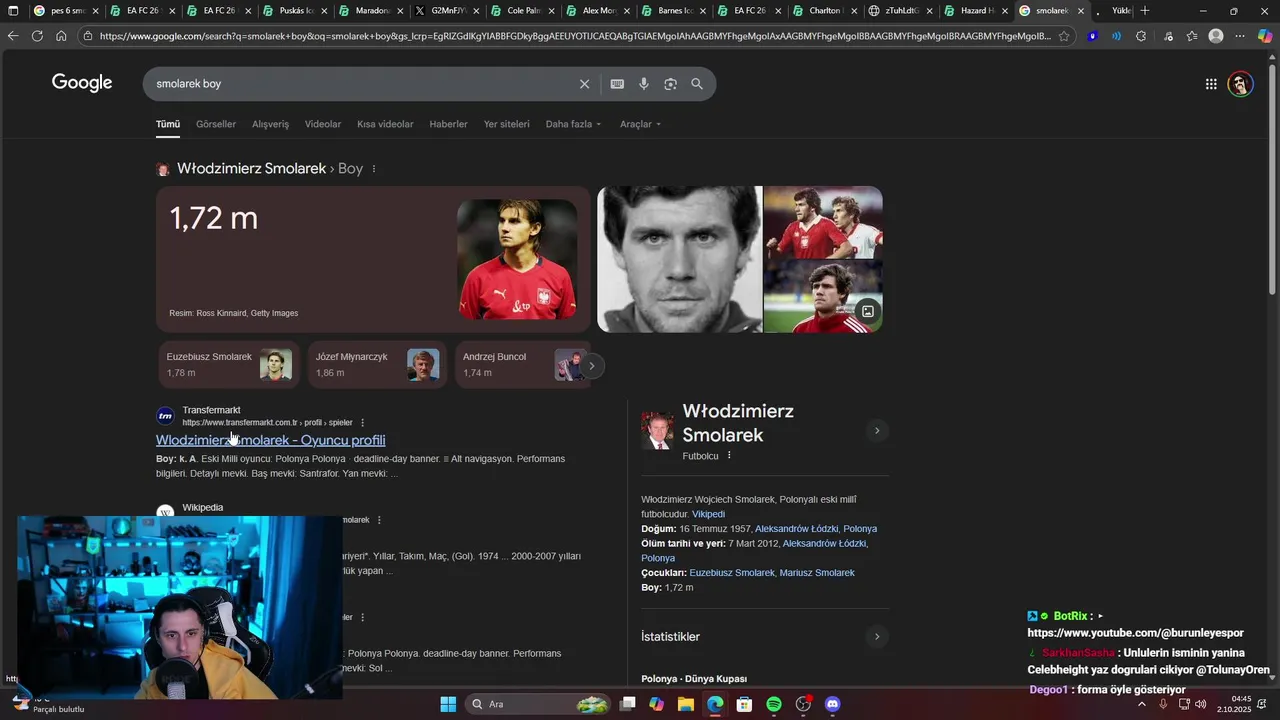Open Edge settings and more menu

click(x=1240, y=36)
